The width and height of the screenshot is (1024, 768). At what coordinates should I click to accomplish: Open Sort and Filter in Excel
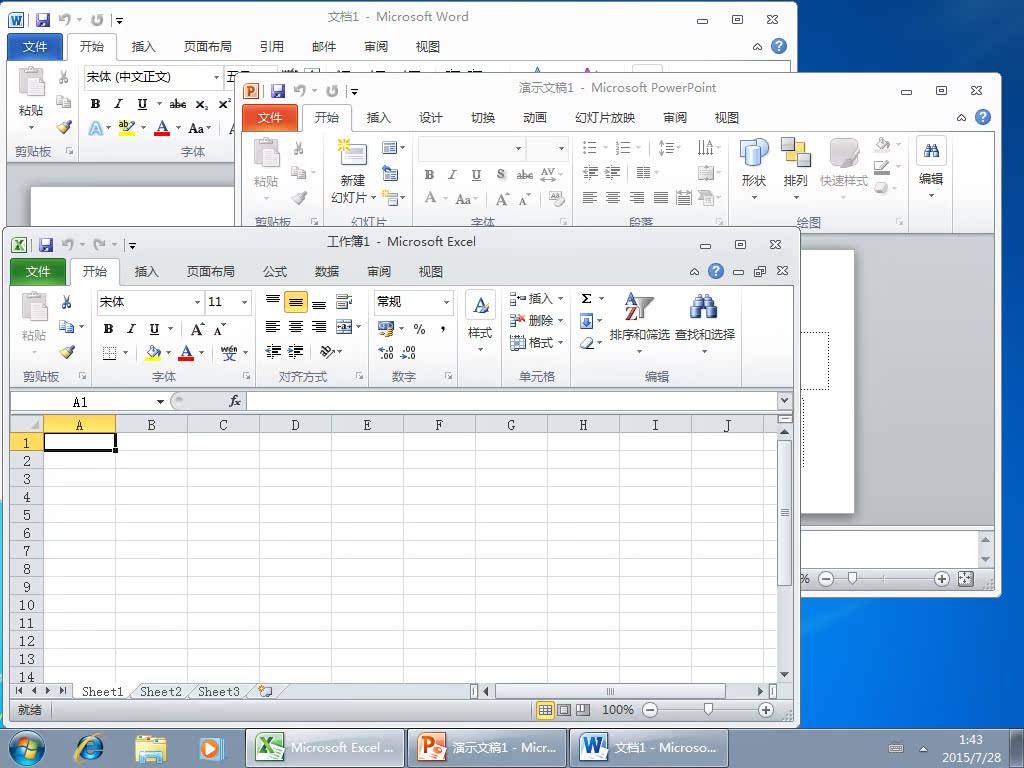click(x=639, y=324)
